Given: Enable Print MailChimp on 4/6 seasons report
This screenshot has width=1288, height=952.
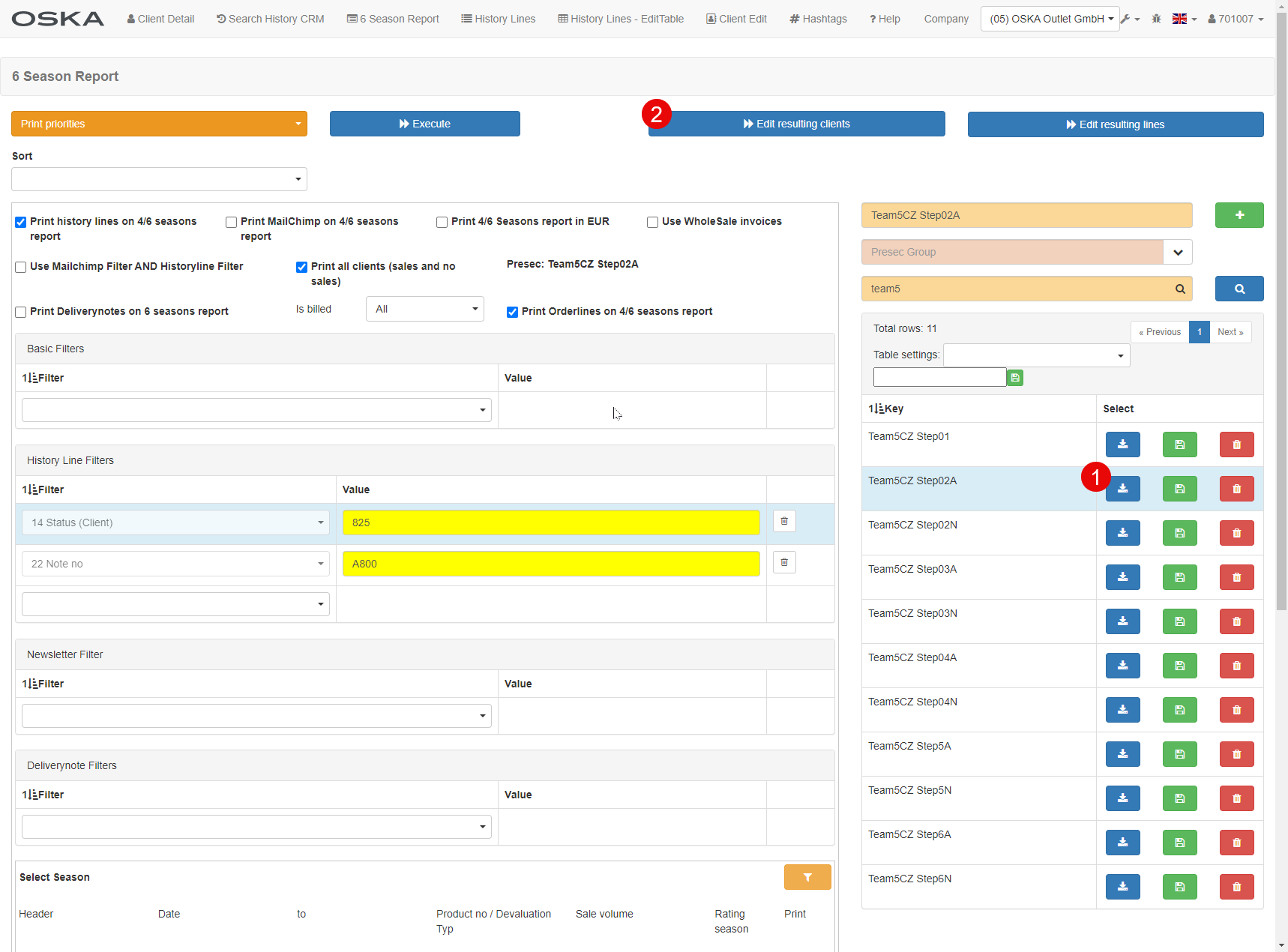Looking at the screenshot, I should [x=232, y=222].
